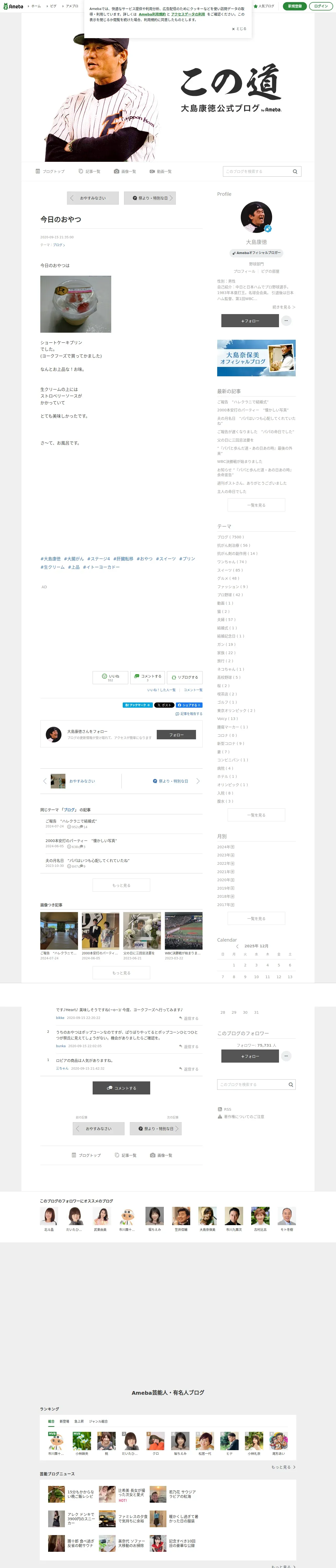Select the 急上昇 ranking tab

[x=79, y=1421]
